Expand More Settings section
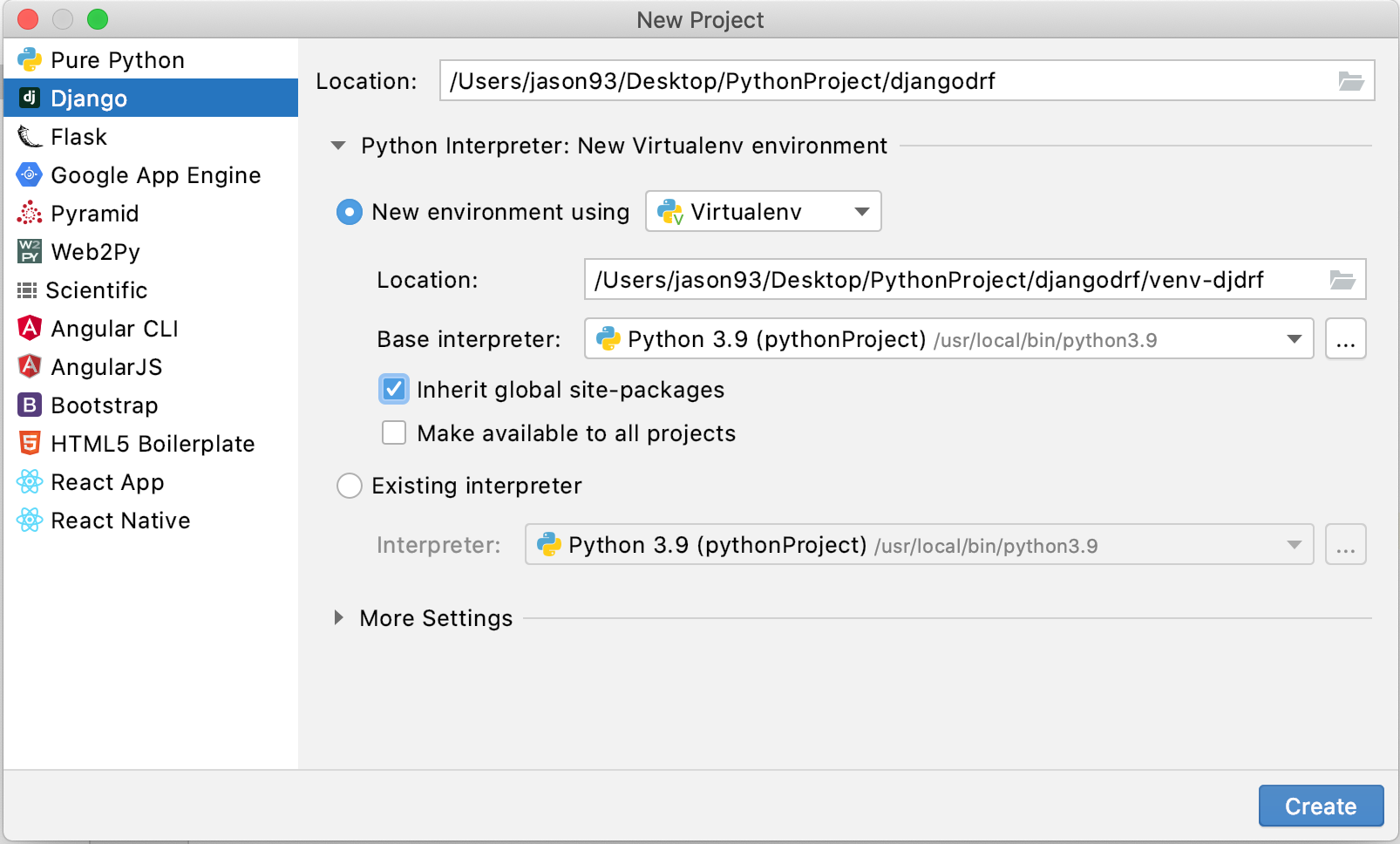 [x=338, y=617]
